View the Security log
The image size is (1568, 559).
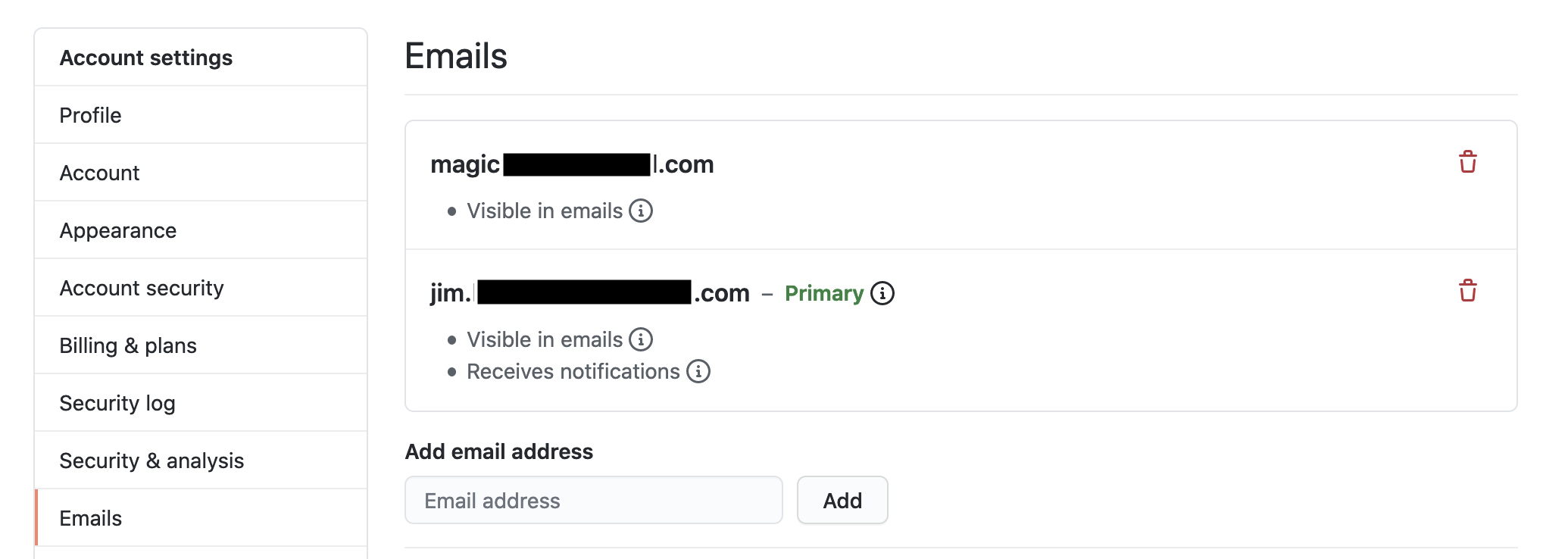[x=117, y=402]
